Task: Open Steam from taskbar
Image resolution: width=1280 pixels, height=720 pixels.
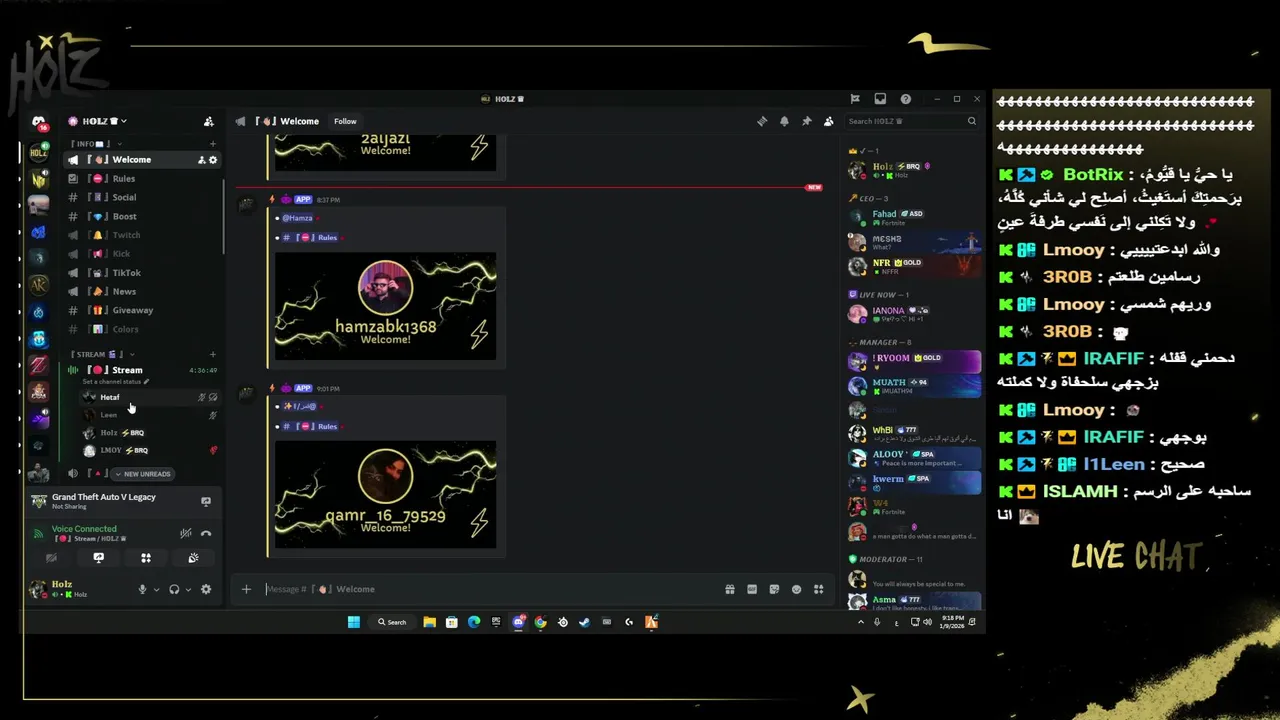Action: pyautogui.click(x=584, y=622)
